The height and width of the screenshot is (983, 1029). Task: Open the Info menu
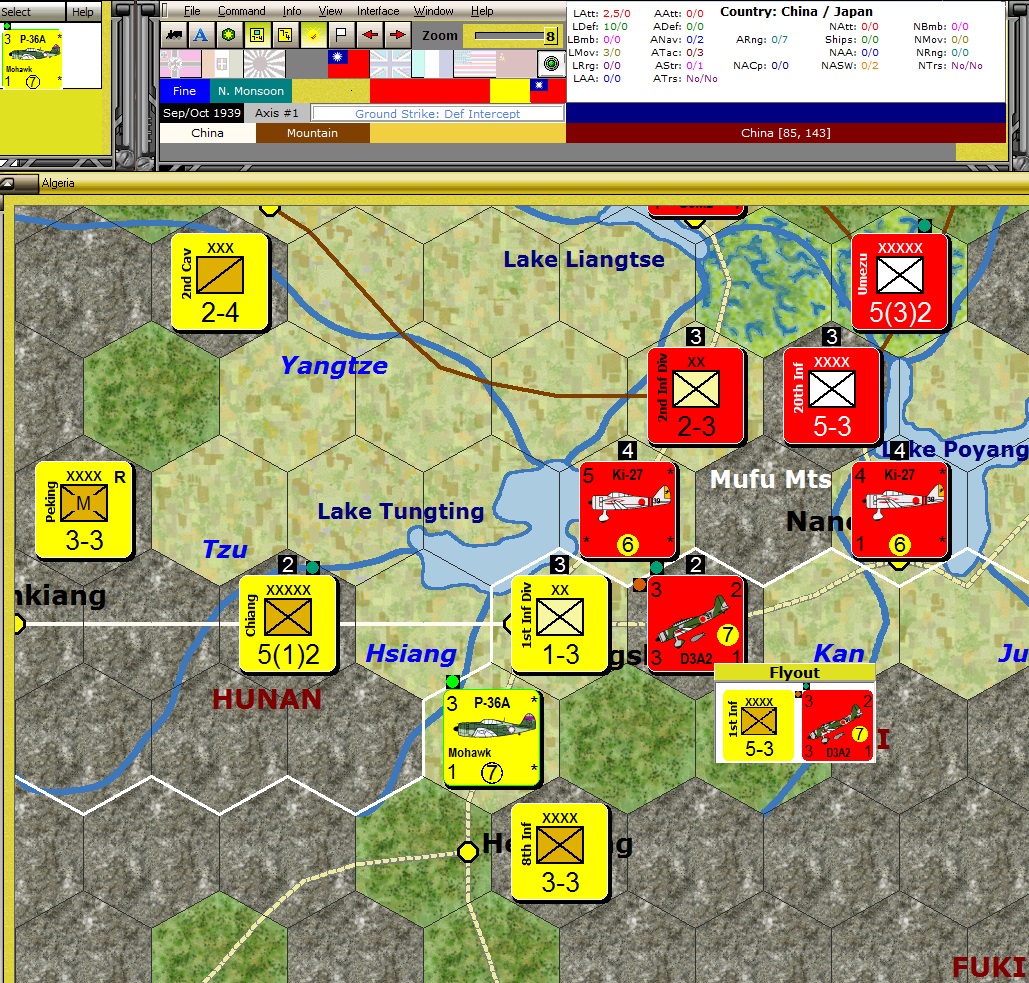[x=292, y=11]
